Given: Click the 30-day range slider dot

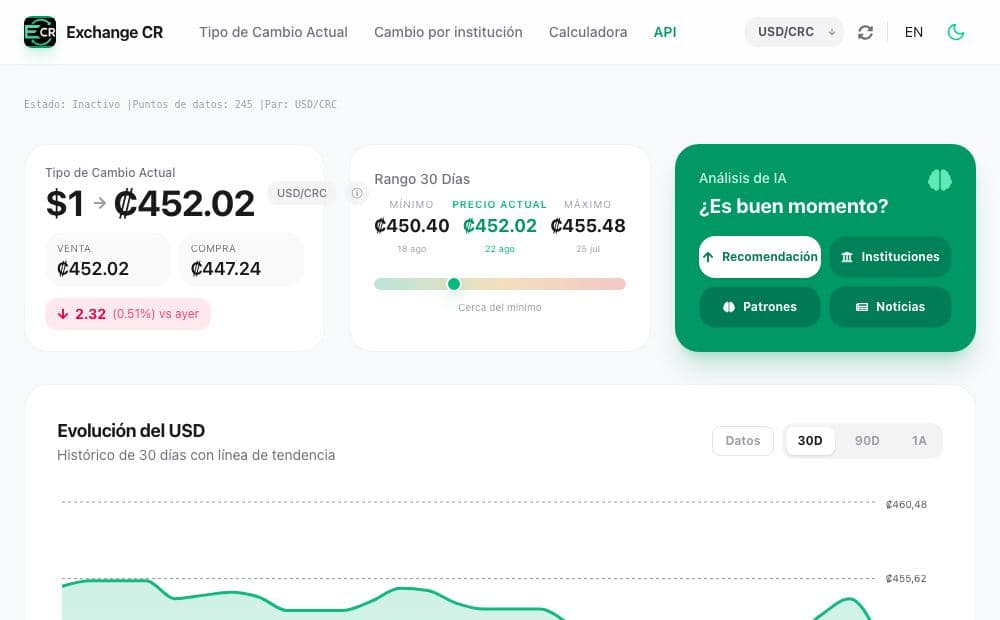Looking at the screenshot, I should (x=453, y=284).
